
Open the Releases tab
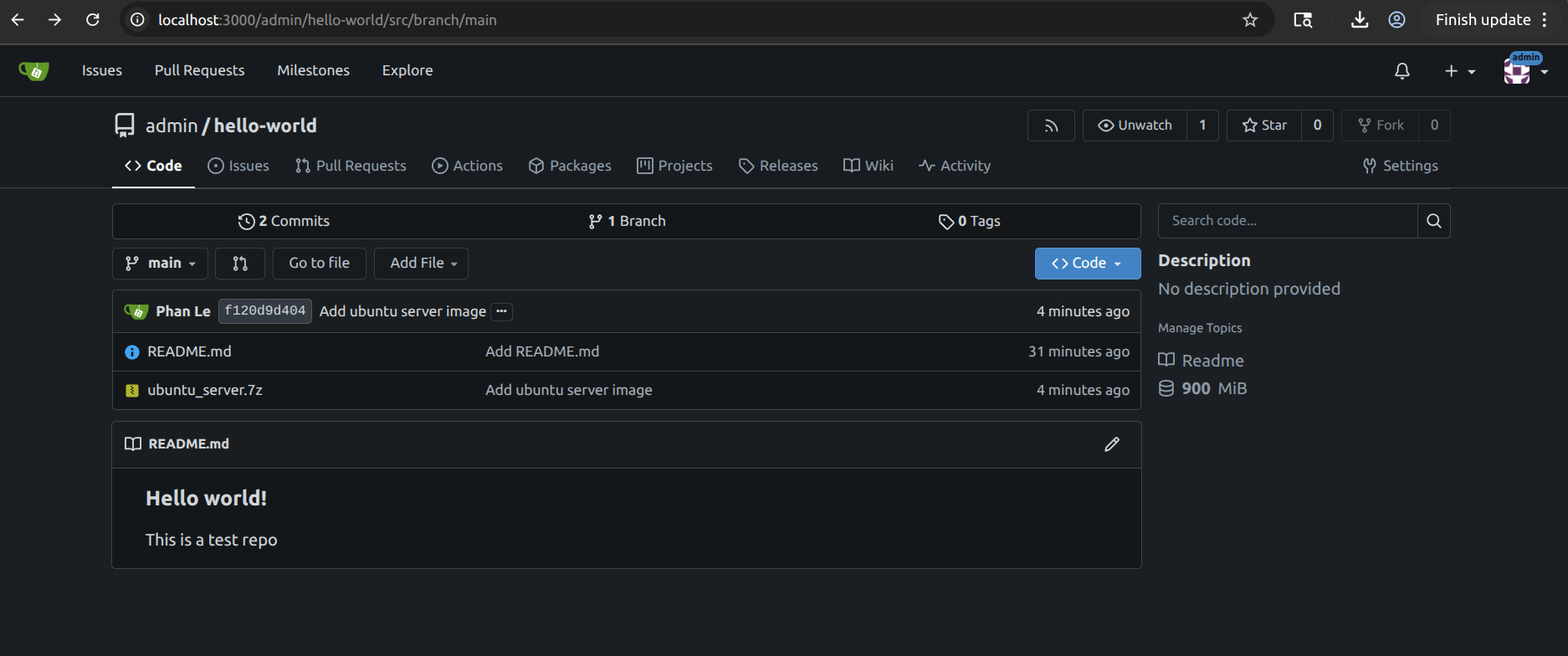pos(778,166)
